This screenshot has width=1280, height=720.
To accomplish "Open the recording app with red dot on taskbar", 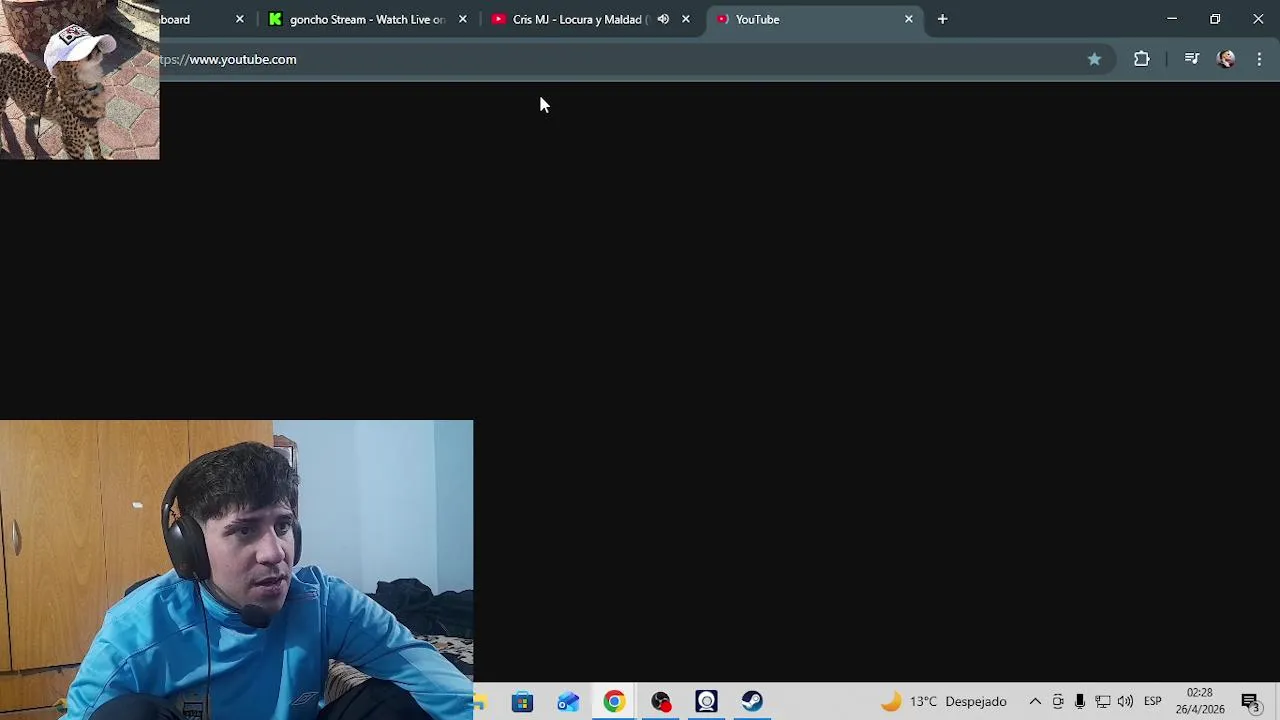I will [660, 702].
